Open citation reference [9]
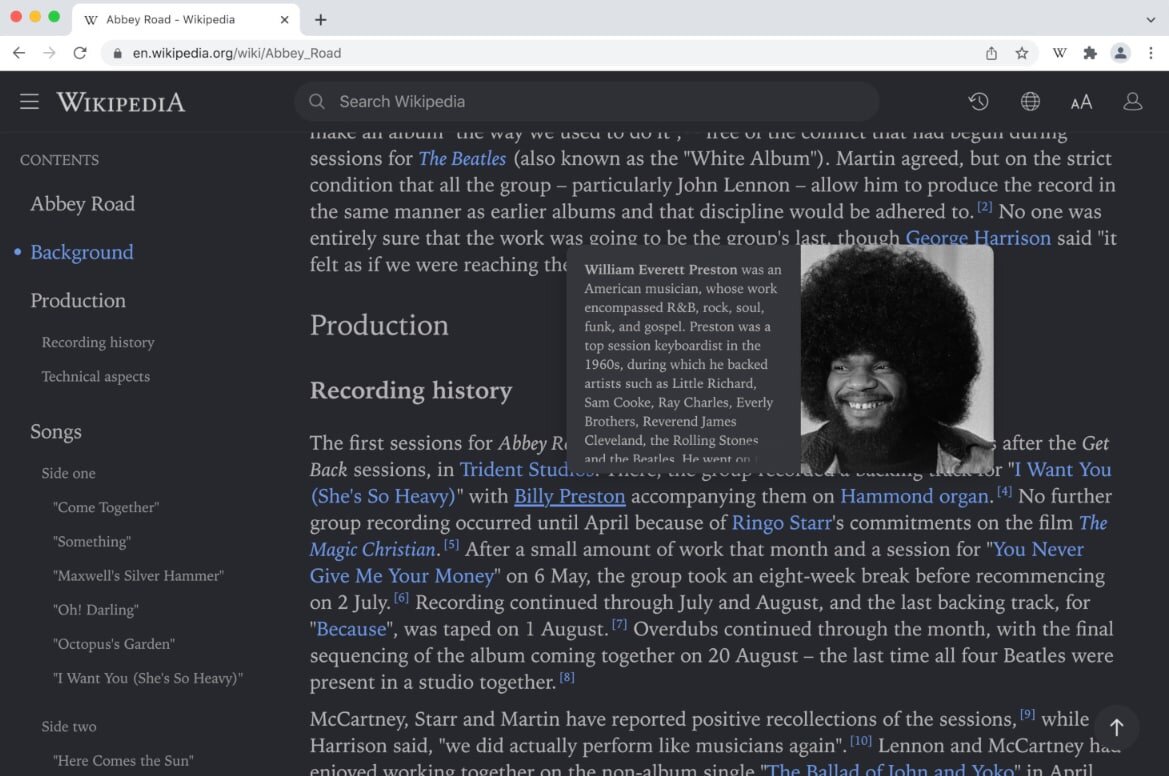The image size is (1169, 776). 1027,714
